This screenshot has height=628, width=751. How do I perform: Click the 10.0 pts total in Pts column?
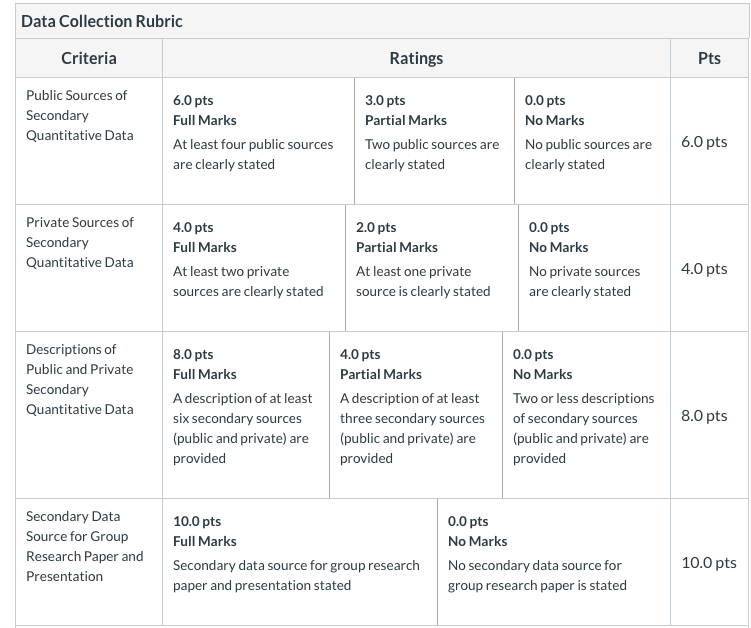(x=709, y=563)
